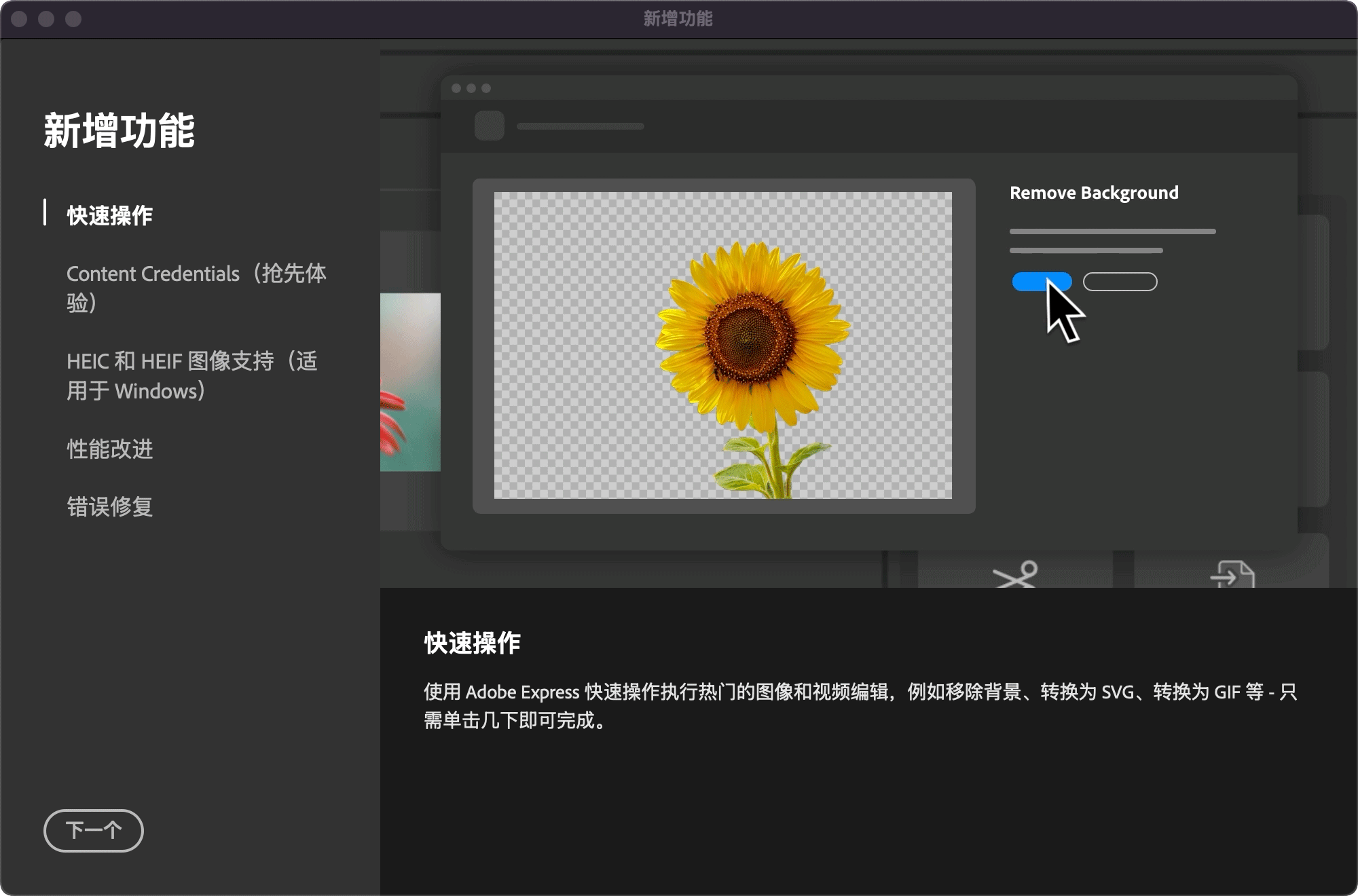Click the scissors icon at the bottom
Image resolution: width=1358 pixels, height=896 pixels.
click(1016, 574)
